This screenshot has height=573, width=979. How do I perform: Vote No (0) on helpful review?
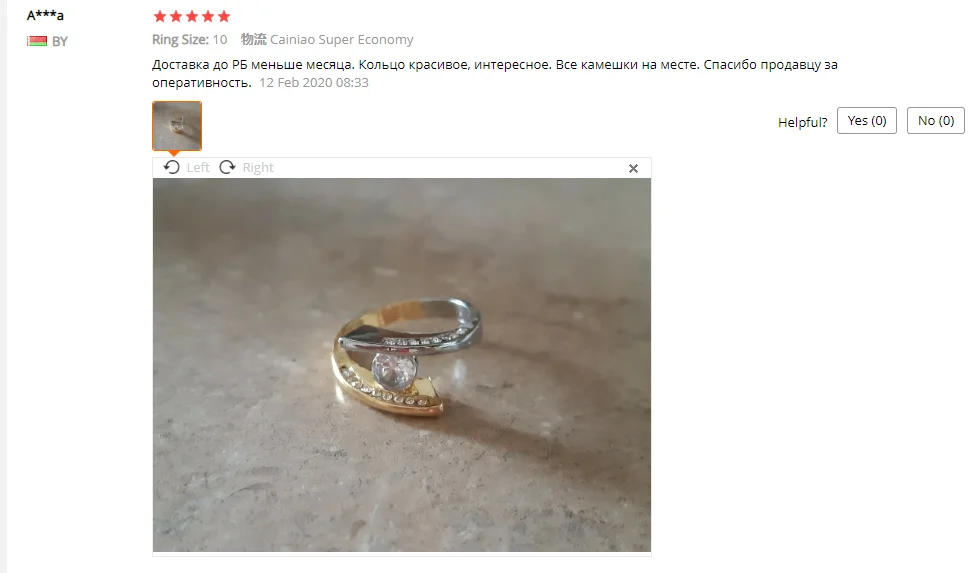coord(935,120)
